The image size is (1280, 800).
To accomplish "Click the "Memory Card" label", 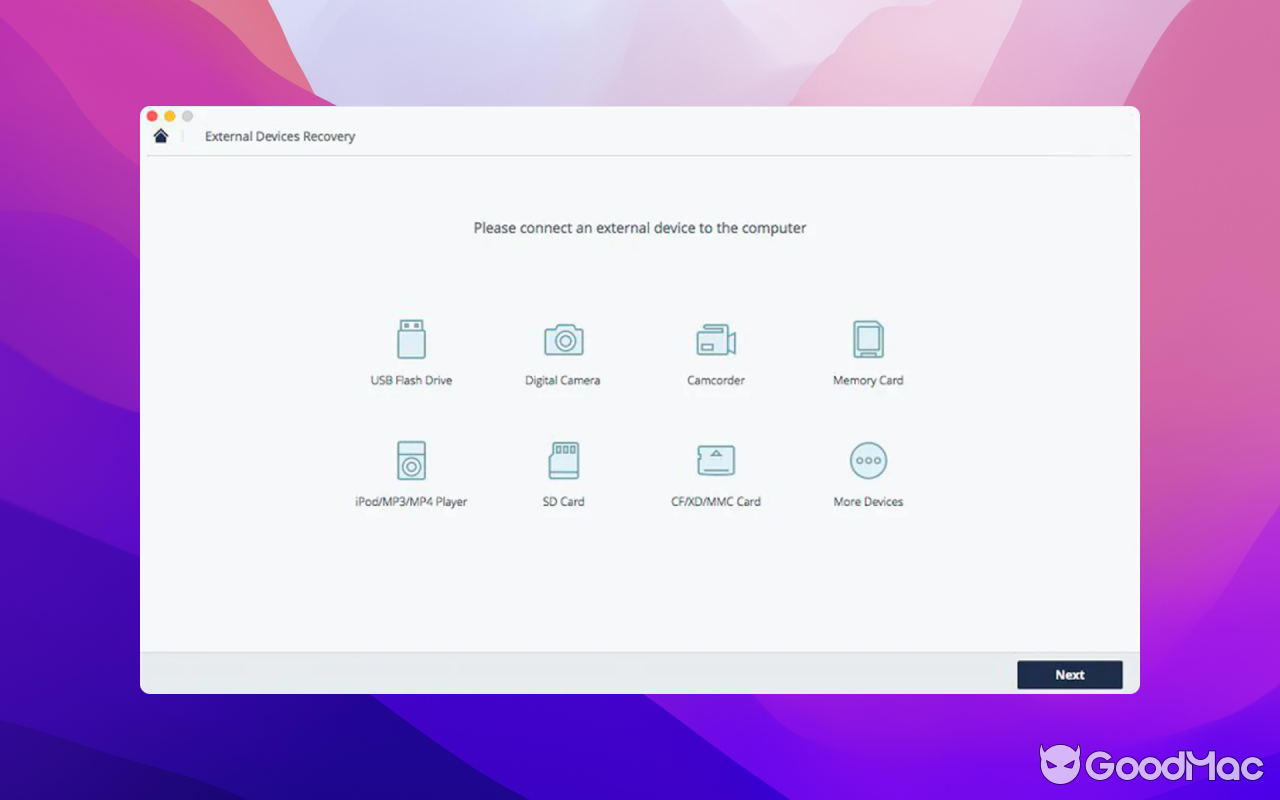I will (x=868, y=380).
